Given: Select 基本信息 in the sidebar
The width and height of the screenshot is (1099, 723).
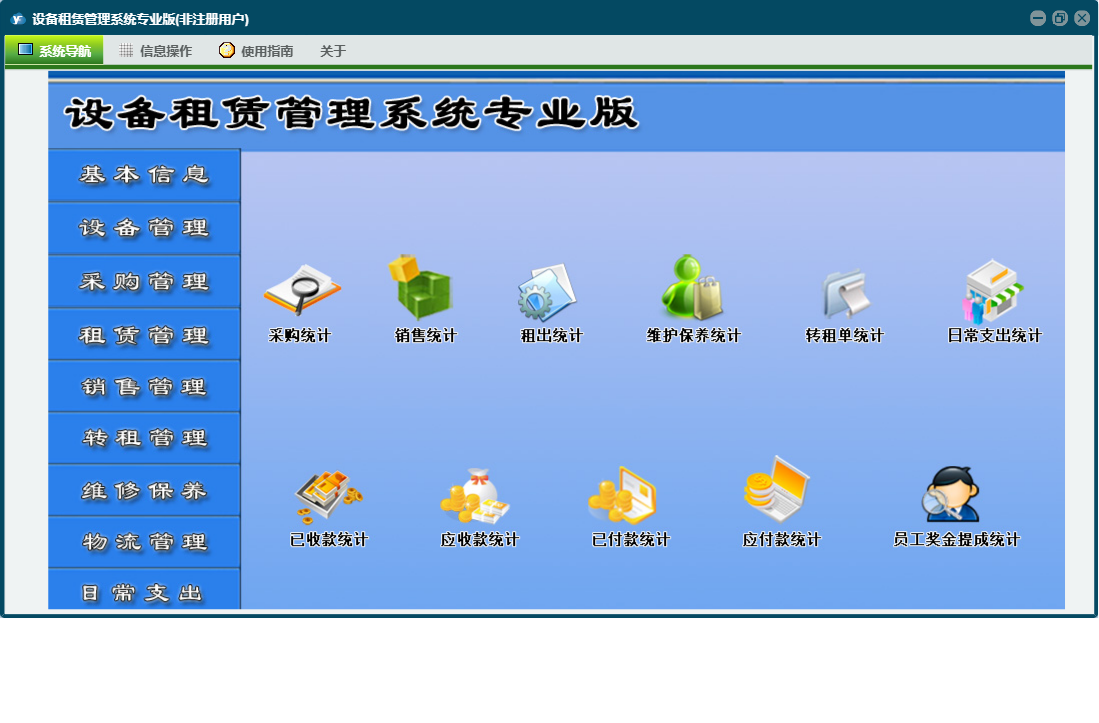Looking at the screenshot, I should pyautogui.click(x=144, y=175).
